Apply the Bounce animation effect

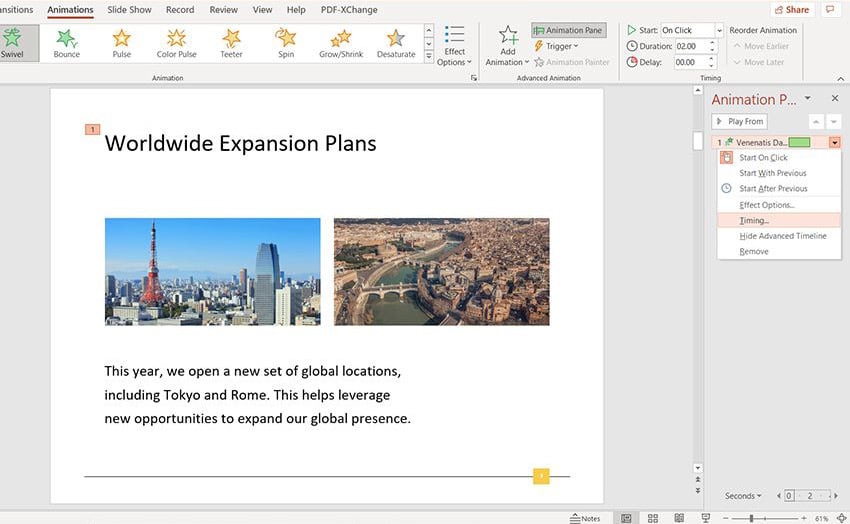(x=67, y=41)
